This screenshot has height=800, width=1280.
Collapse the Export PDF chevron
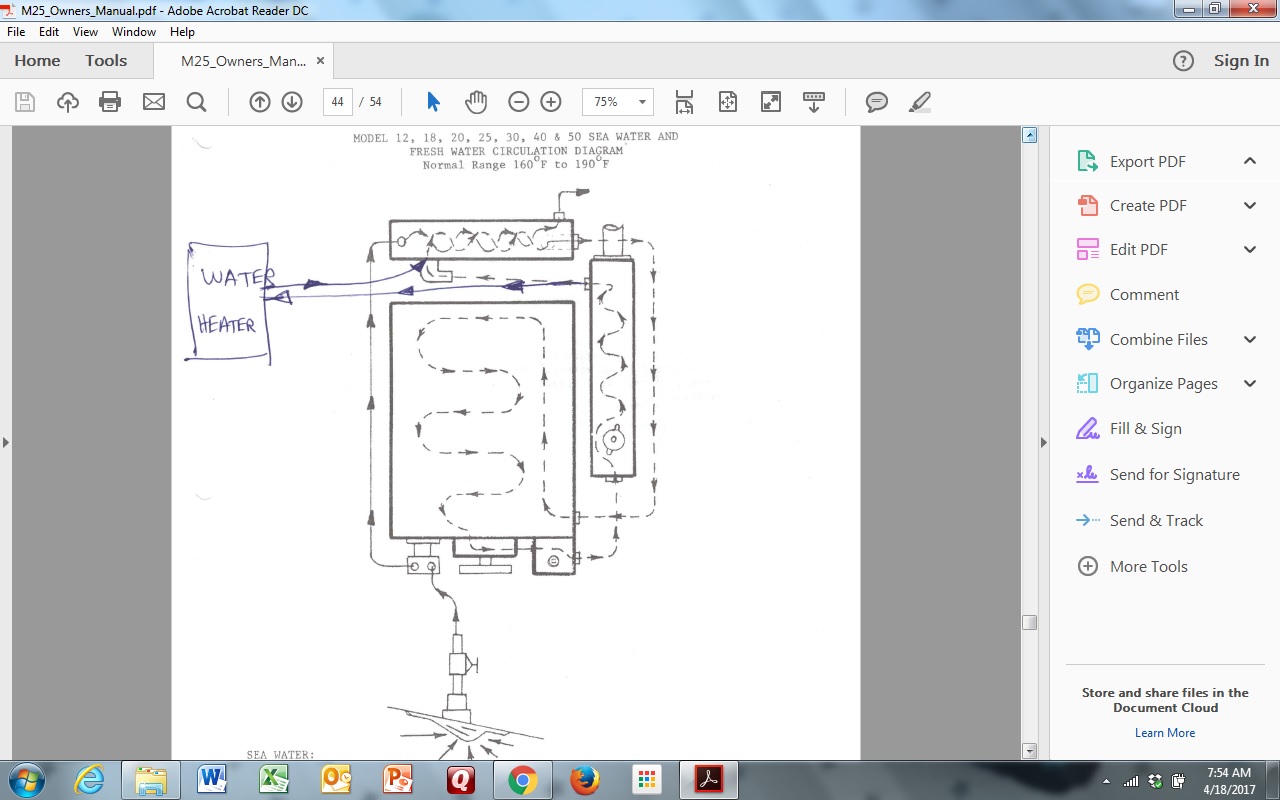click(x=1250, y=161)
